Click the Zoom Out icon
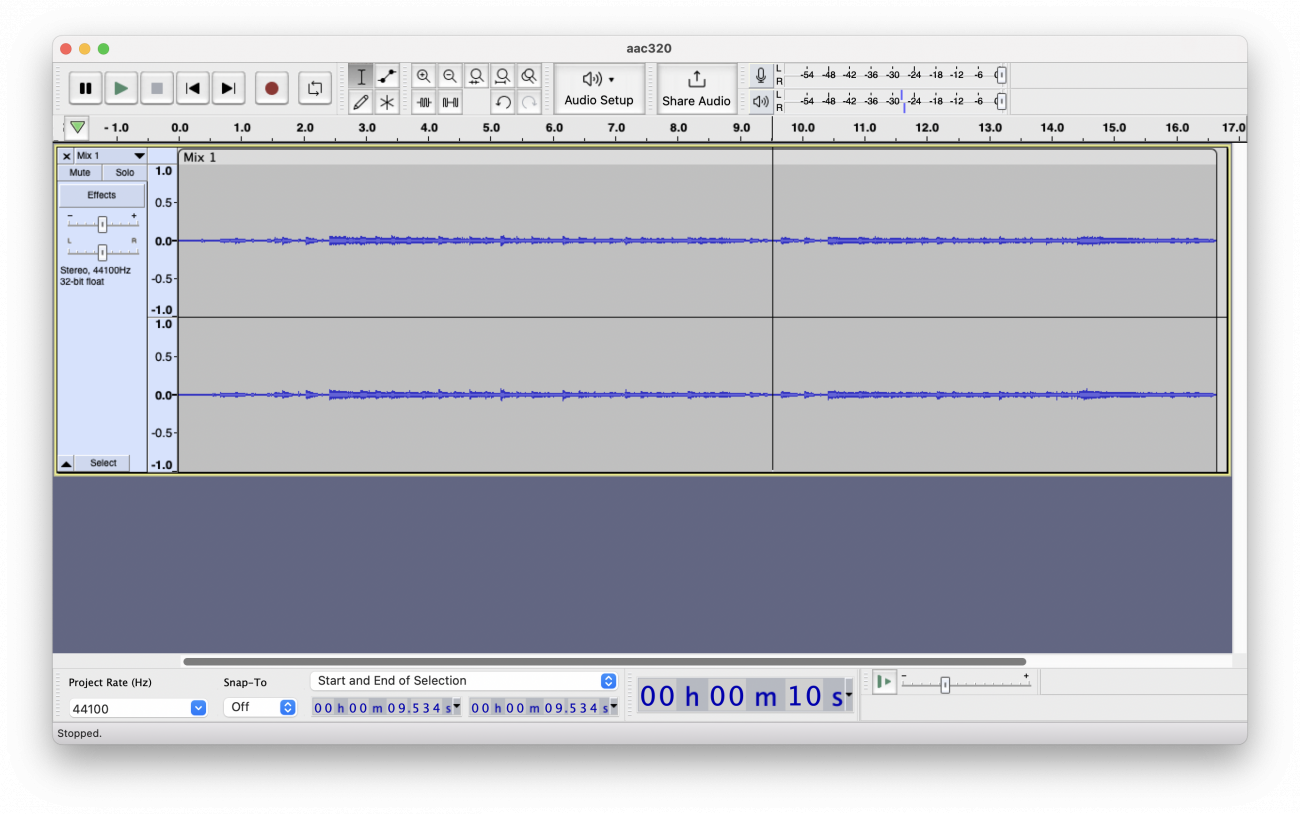The image size is (1300, 814). [450, 76]
